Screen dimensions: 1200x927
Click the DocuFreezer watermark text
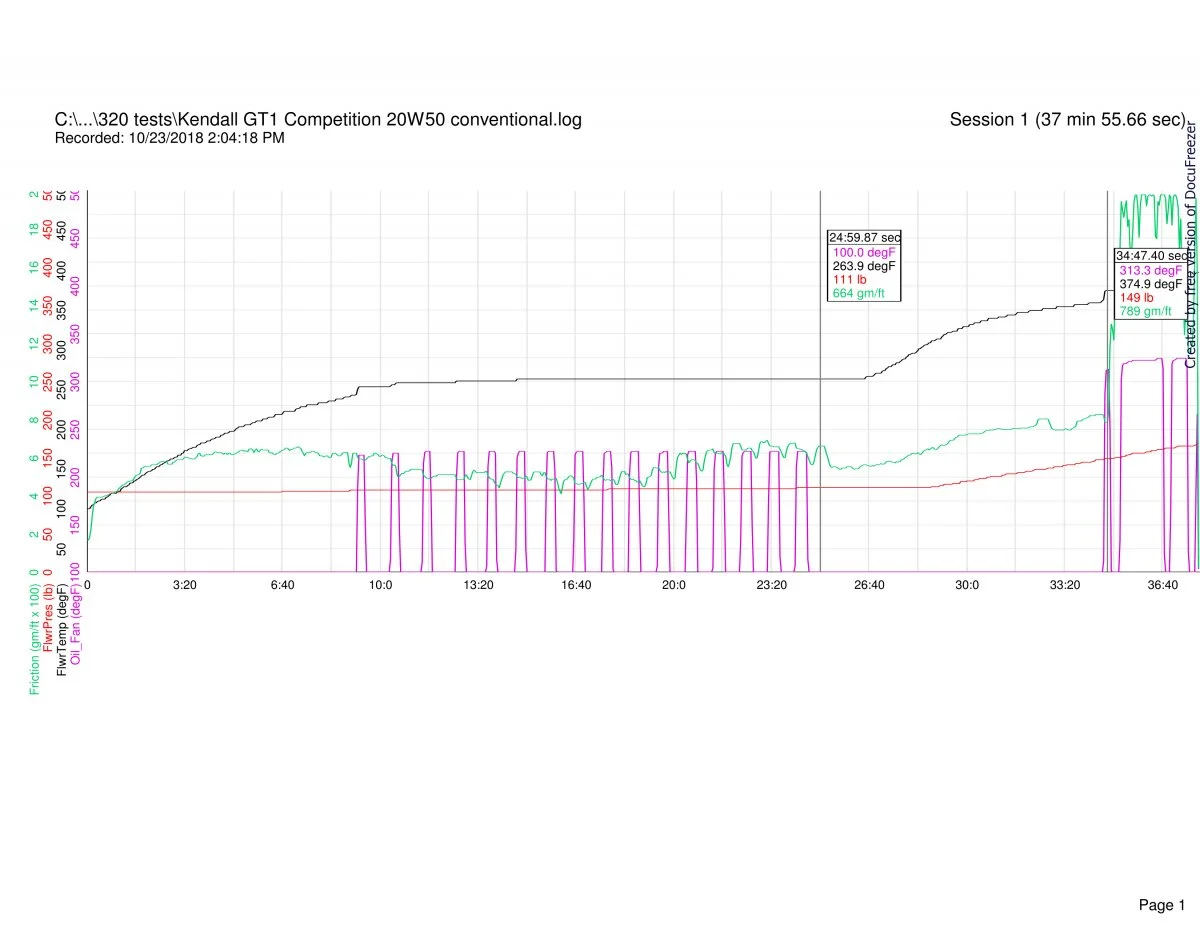pos(1191,245)
